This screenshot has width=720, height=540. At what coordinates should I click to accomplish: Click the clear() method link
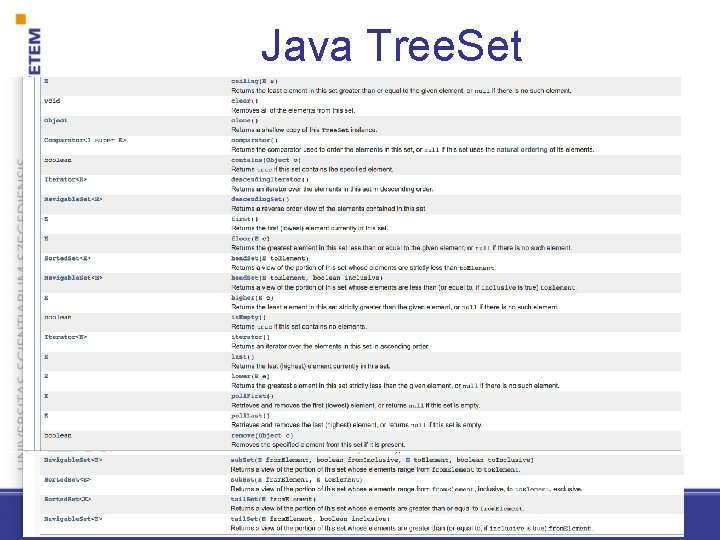(244, 101)
